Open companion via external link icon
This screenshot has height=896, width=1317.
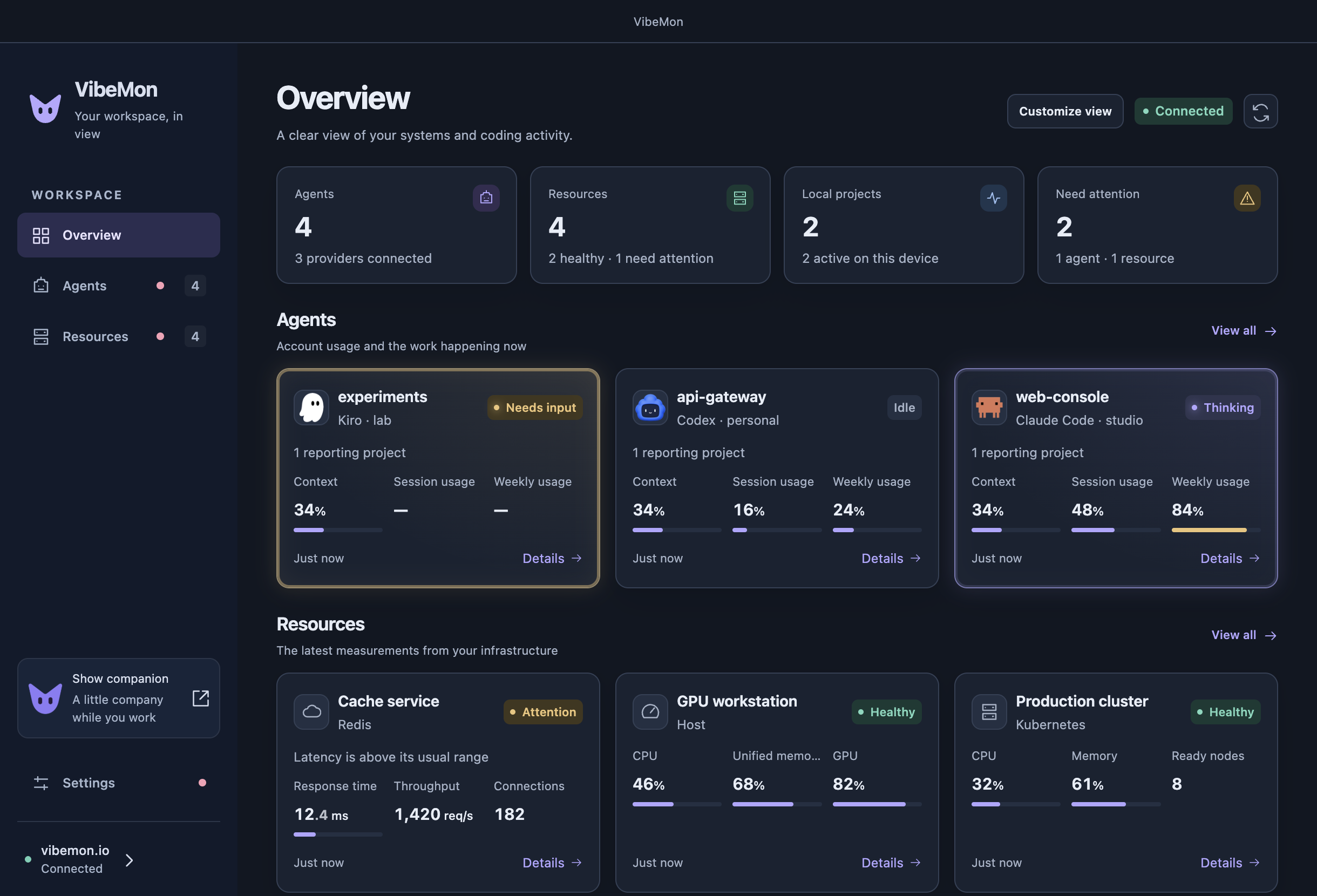[x=201, y=698]
